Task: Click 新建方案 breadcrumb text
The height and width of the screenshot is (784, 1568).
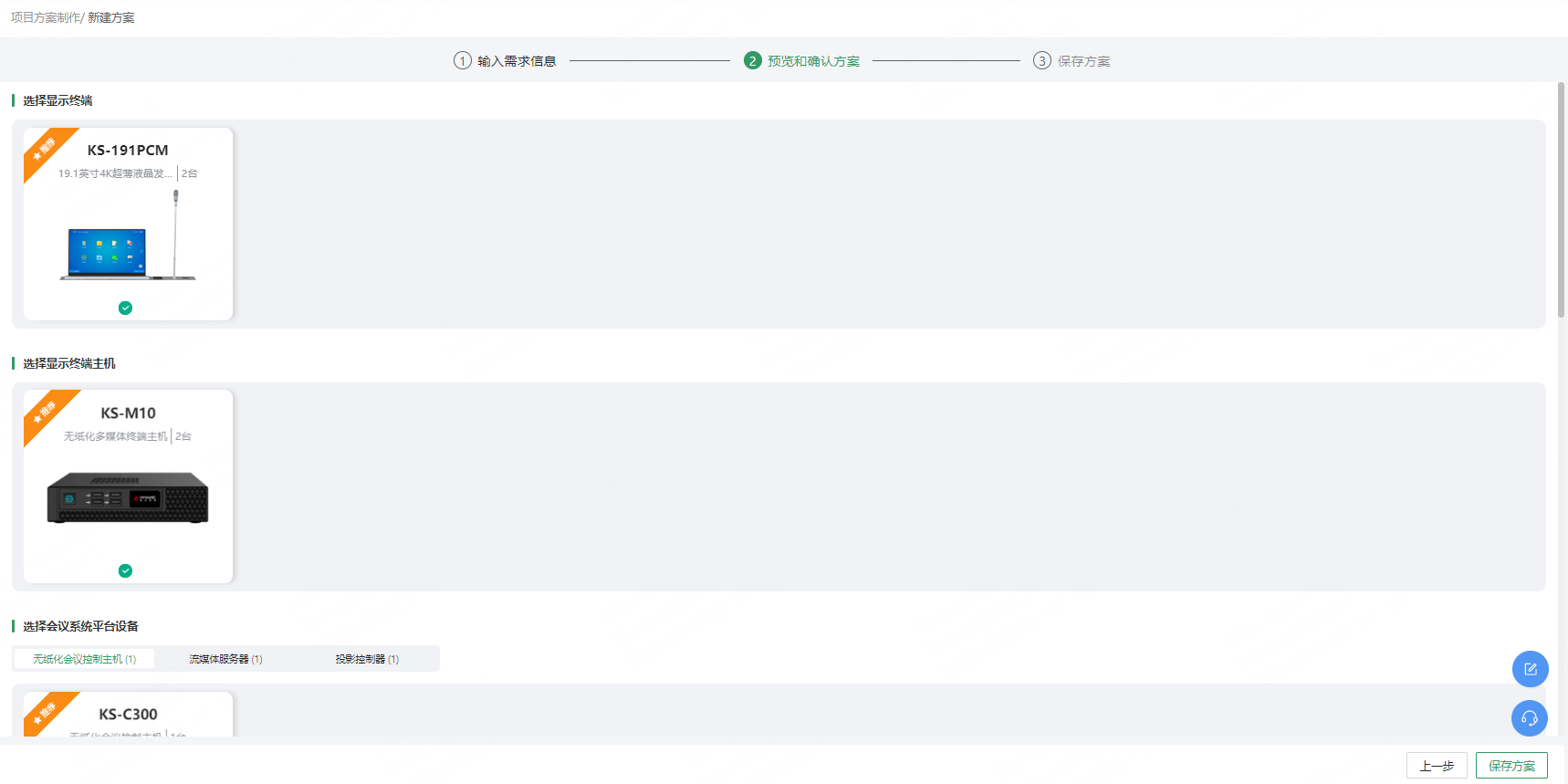Action: point(110,17)
